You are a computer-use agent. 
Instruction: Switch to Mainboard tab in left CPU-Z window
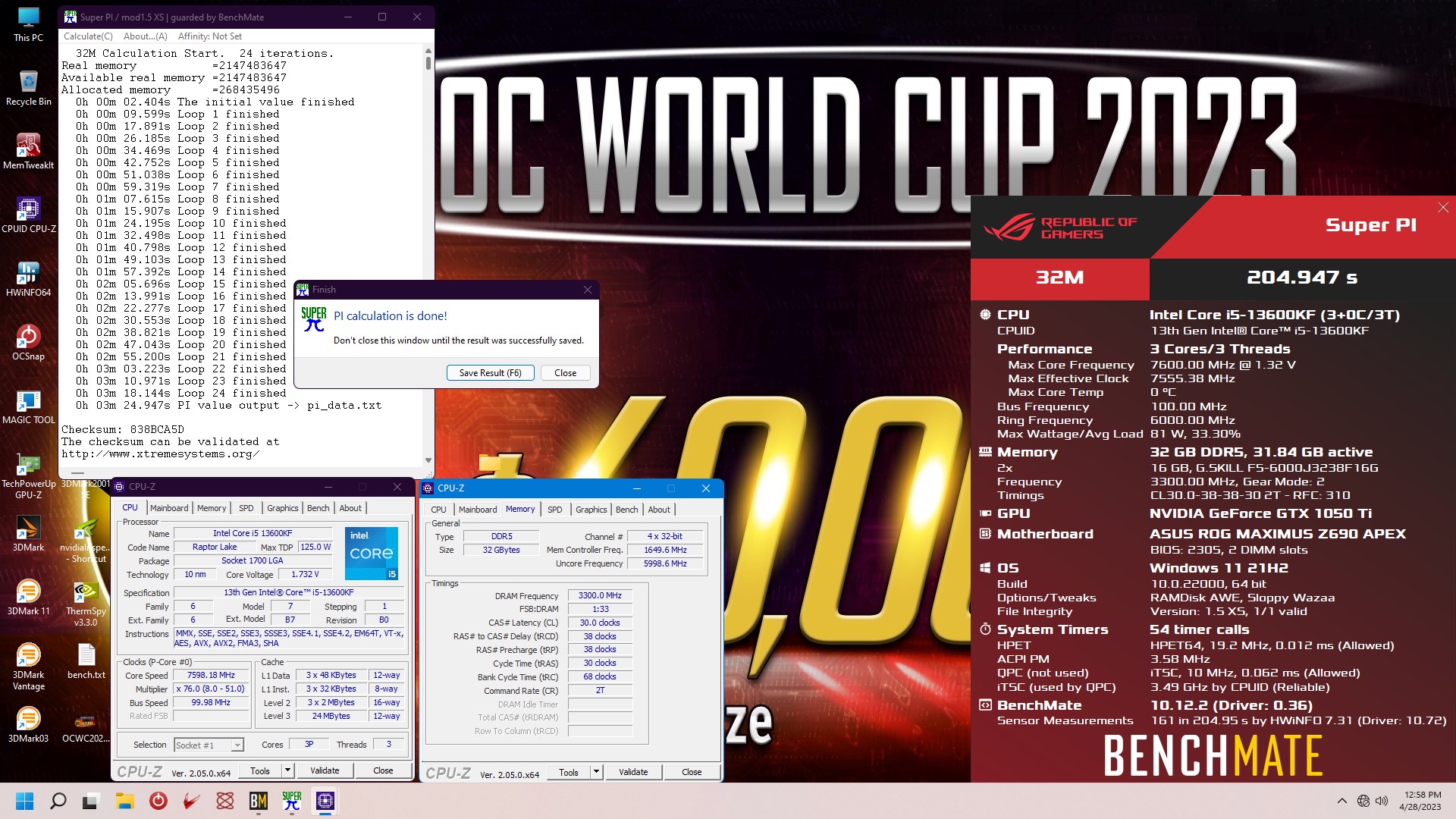pyautogui.click(x=169, y=508)
